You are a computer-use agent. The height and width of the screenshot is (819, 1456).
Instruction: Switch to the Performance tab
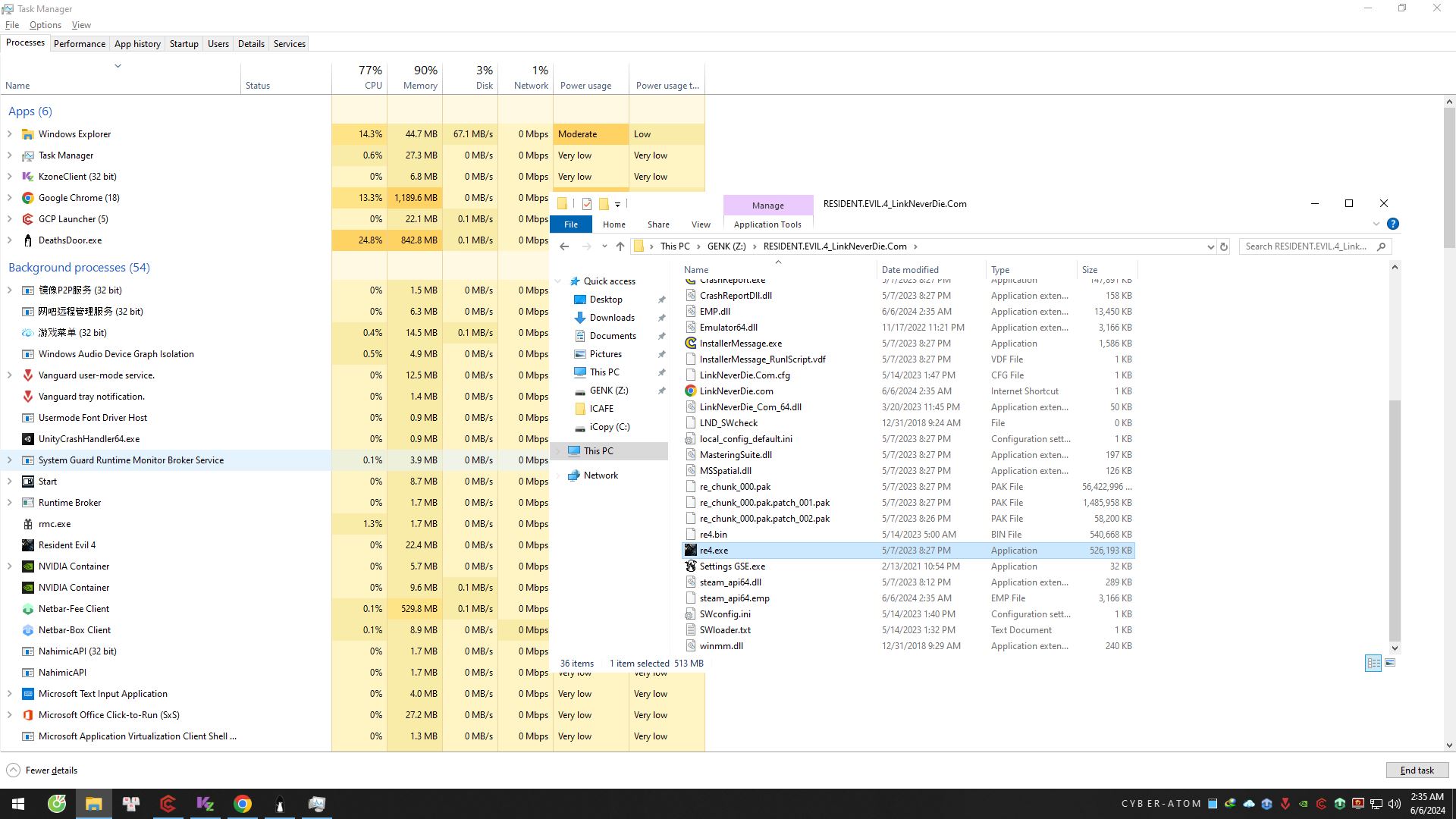[x=78, y=44]
